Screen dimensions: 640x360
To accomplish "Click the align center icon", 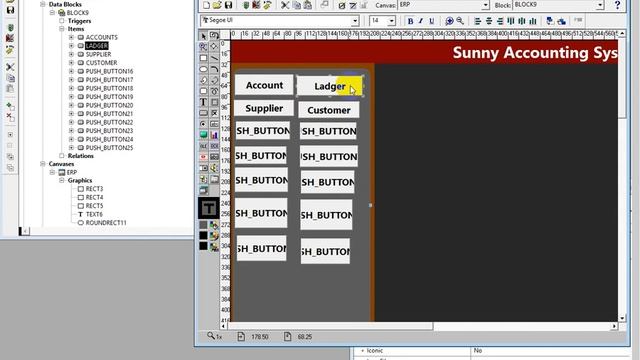I will pyautogui.click(x=489, y=21).
